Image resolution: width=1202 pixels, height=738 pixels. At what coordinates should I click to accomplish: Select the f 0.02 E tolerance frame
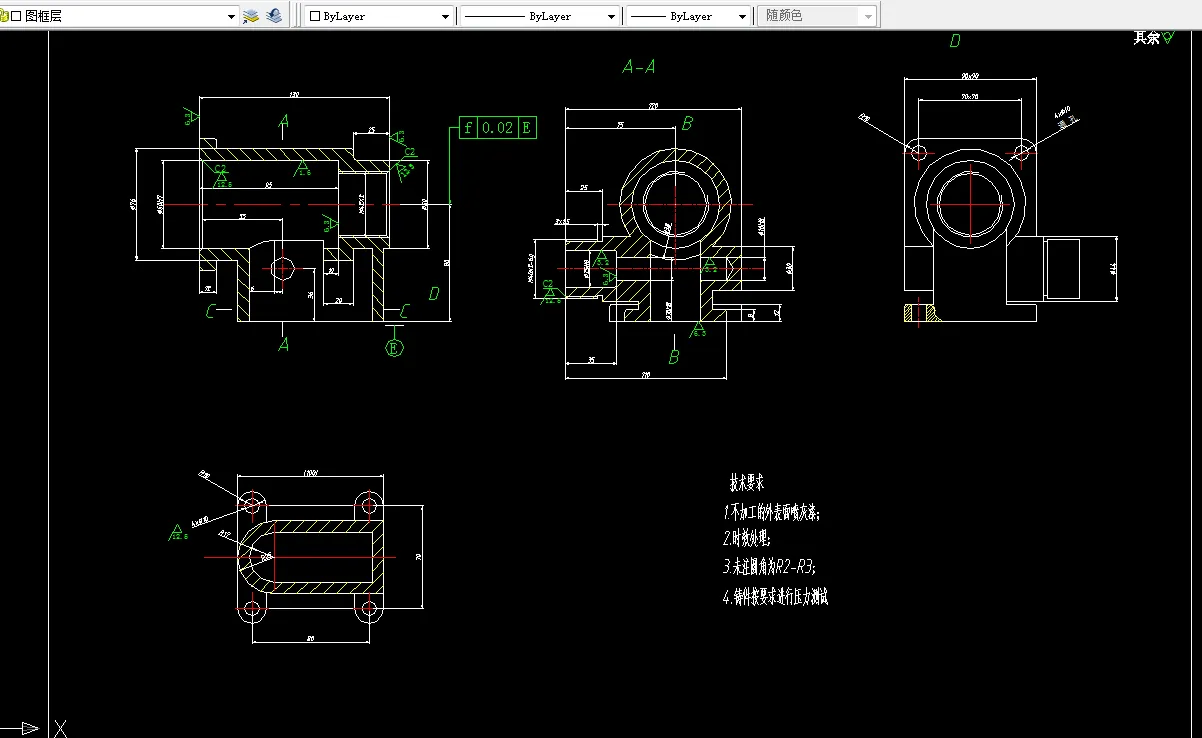point(498,127)
